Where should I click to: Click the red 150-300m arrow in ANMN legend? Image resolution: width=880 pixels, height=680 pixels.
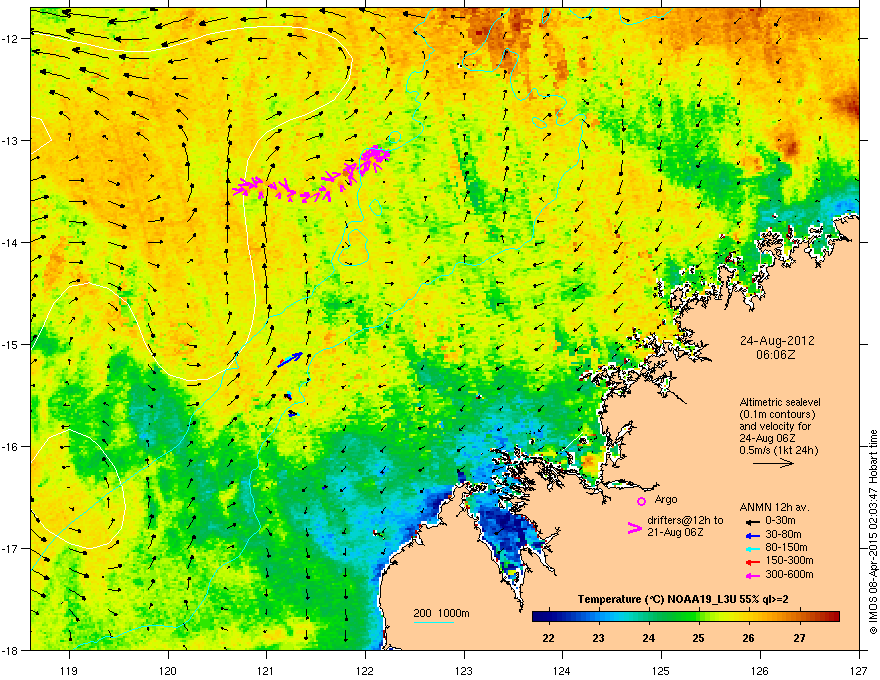click(x=752, y=562)
